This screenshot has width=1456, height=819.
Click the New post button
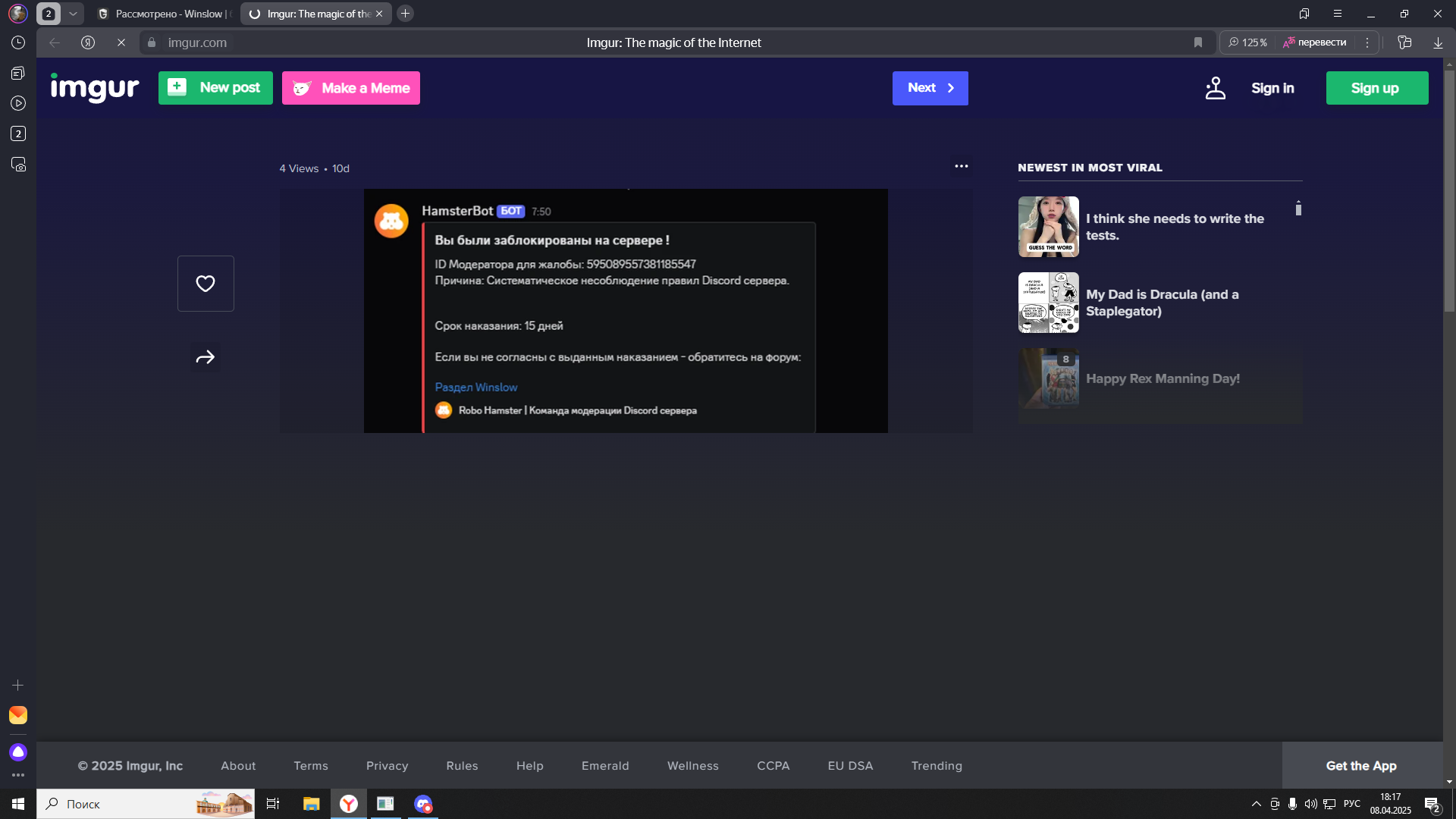215,88
